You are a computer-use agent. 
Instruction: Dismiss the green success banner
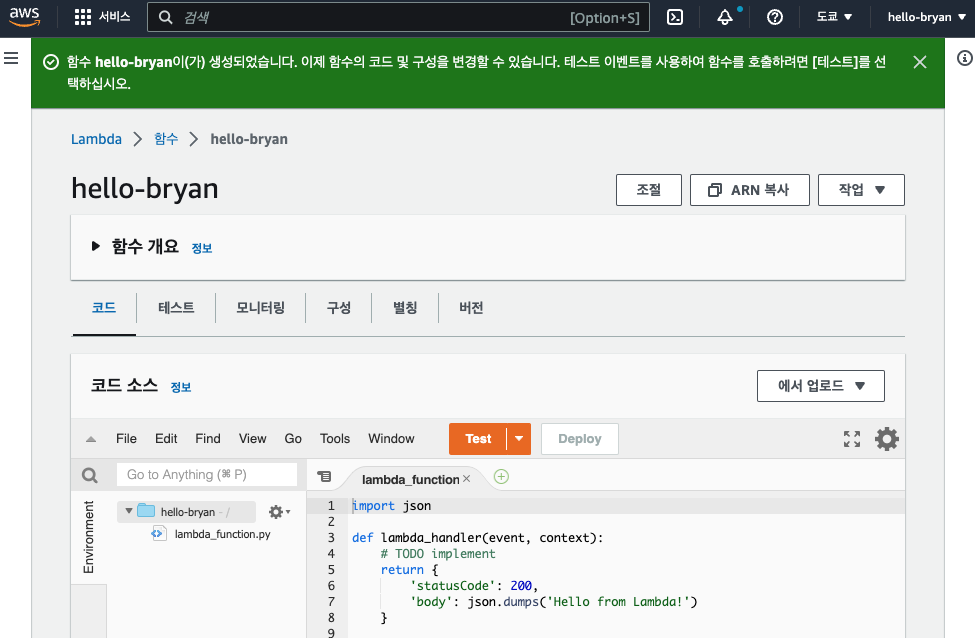click(x=920, y=62)
